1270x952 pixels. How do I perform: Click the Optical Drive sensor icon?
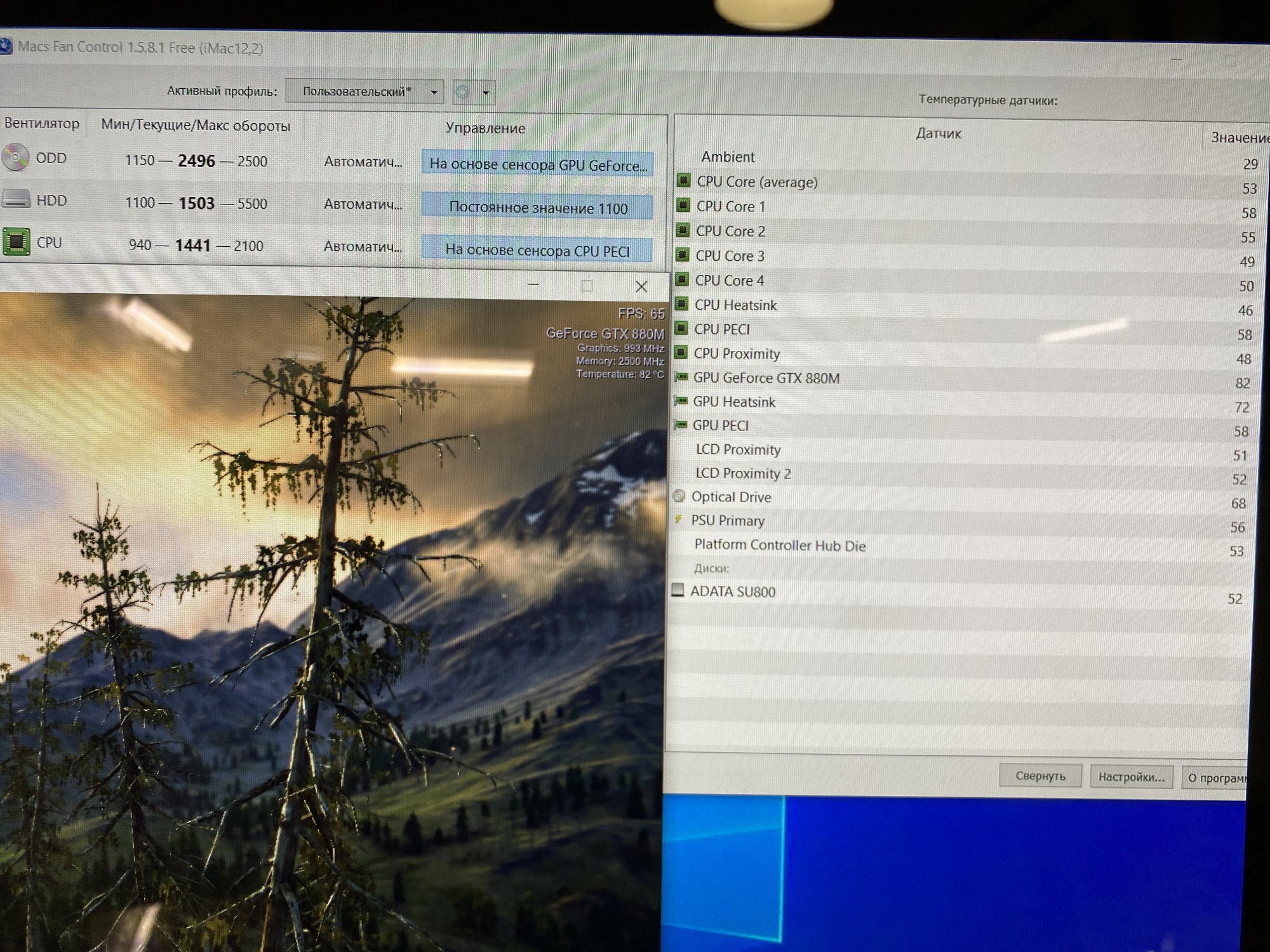point(679,496)
